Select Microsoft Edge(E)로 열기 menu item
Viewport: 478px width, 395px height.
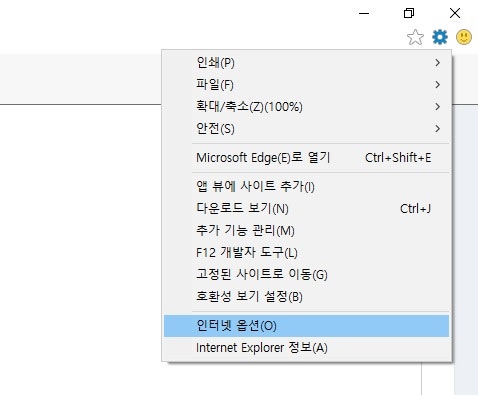coord(306,158)
